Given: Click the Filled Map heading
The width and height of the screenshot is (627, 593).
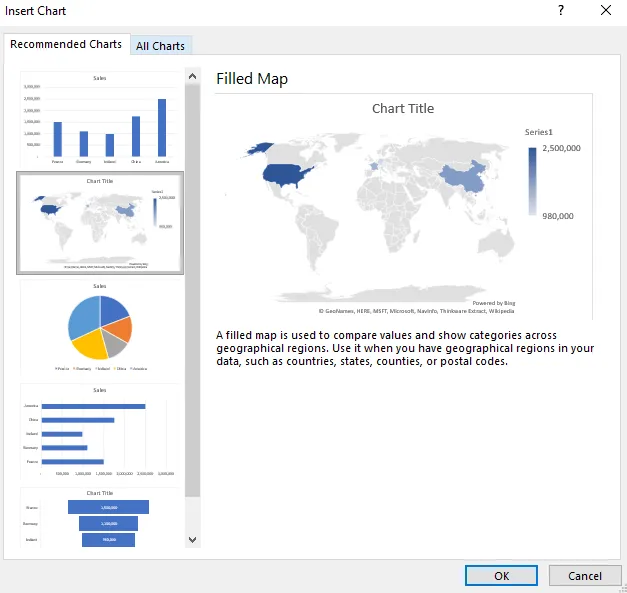Looking at the screenshot, I should pyautogui.click(x=252, y=78).
